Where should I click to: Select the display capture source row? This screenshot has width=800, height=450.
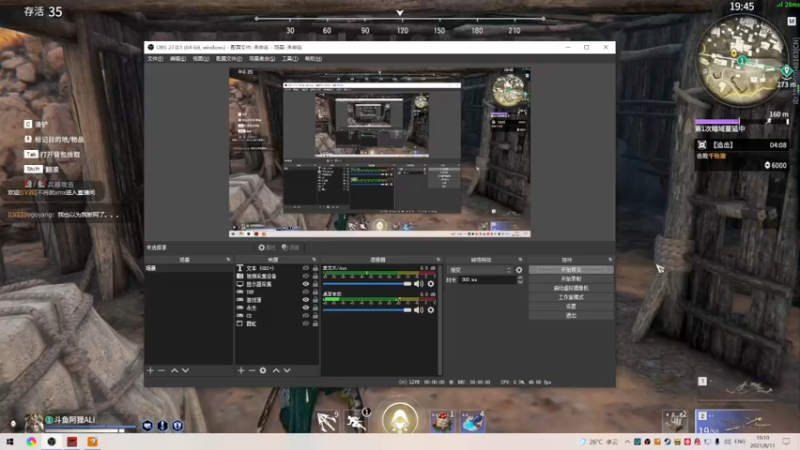[x=276, y=284]
